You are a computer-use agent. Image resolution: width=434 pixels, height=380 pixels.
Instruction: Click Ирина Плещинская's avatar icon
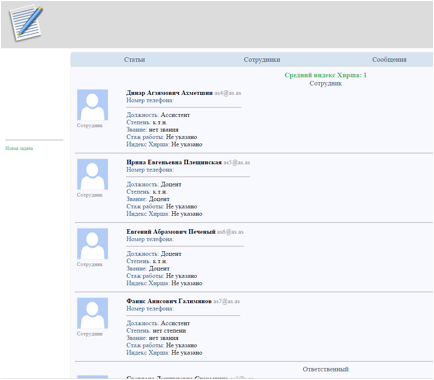(x=92, y=174)
